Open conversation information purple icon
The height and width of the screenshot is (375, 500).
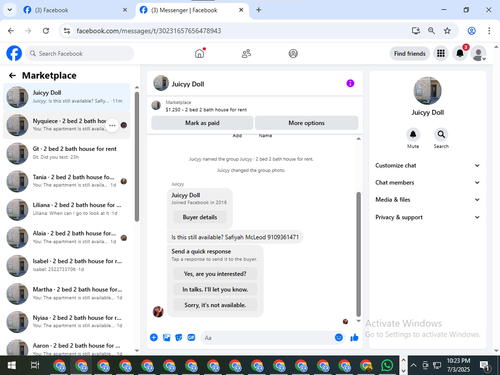point(350,83)
